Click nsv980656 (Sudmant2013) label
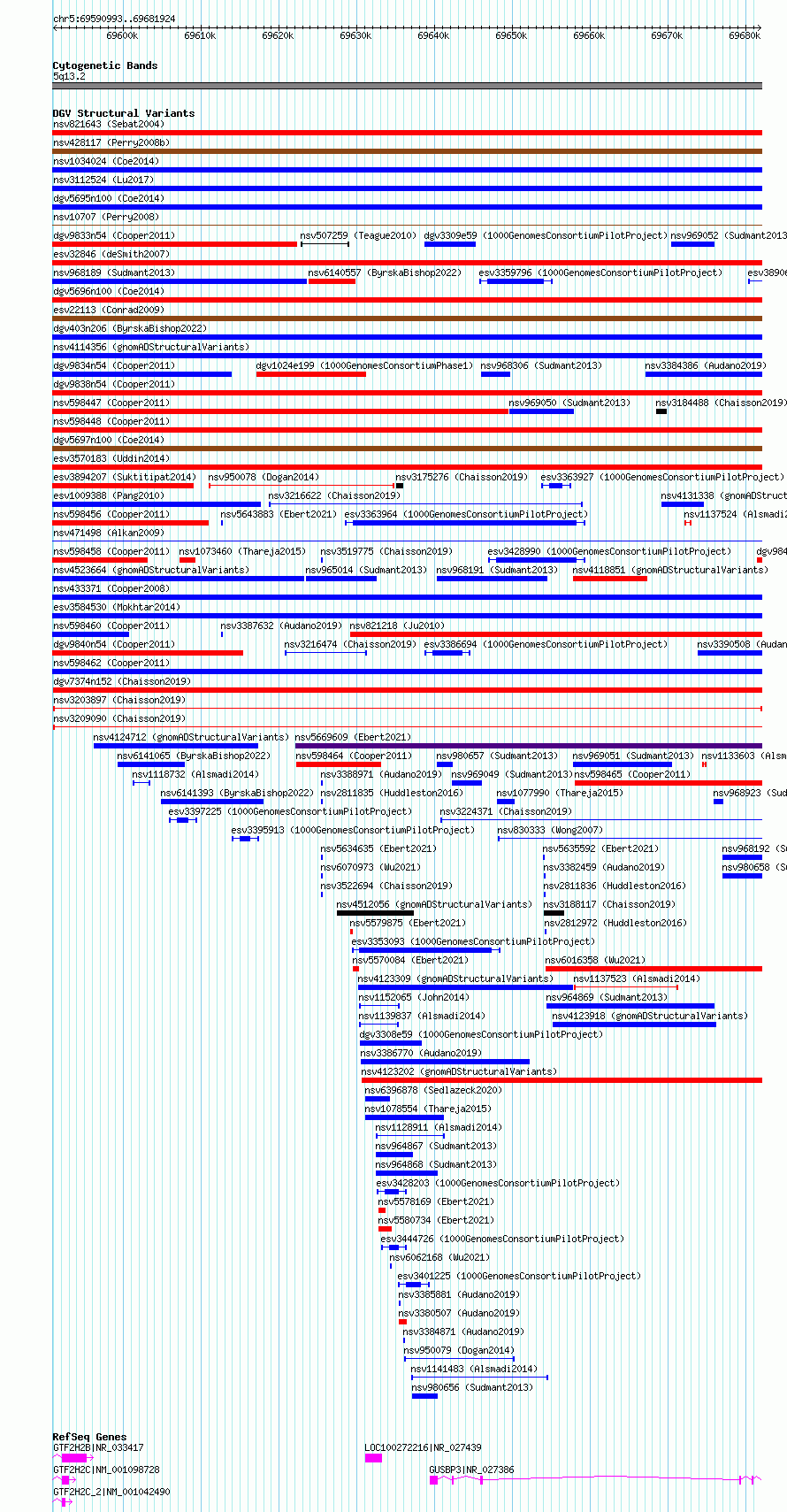The image size is (787, 1512). coord(472,1387)
